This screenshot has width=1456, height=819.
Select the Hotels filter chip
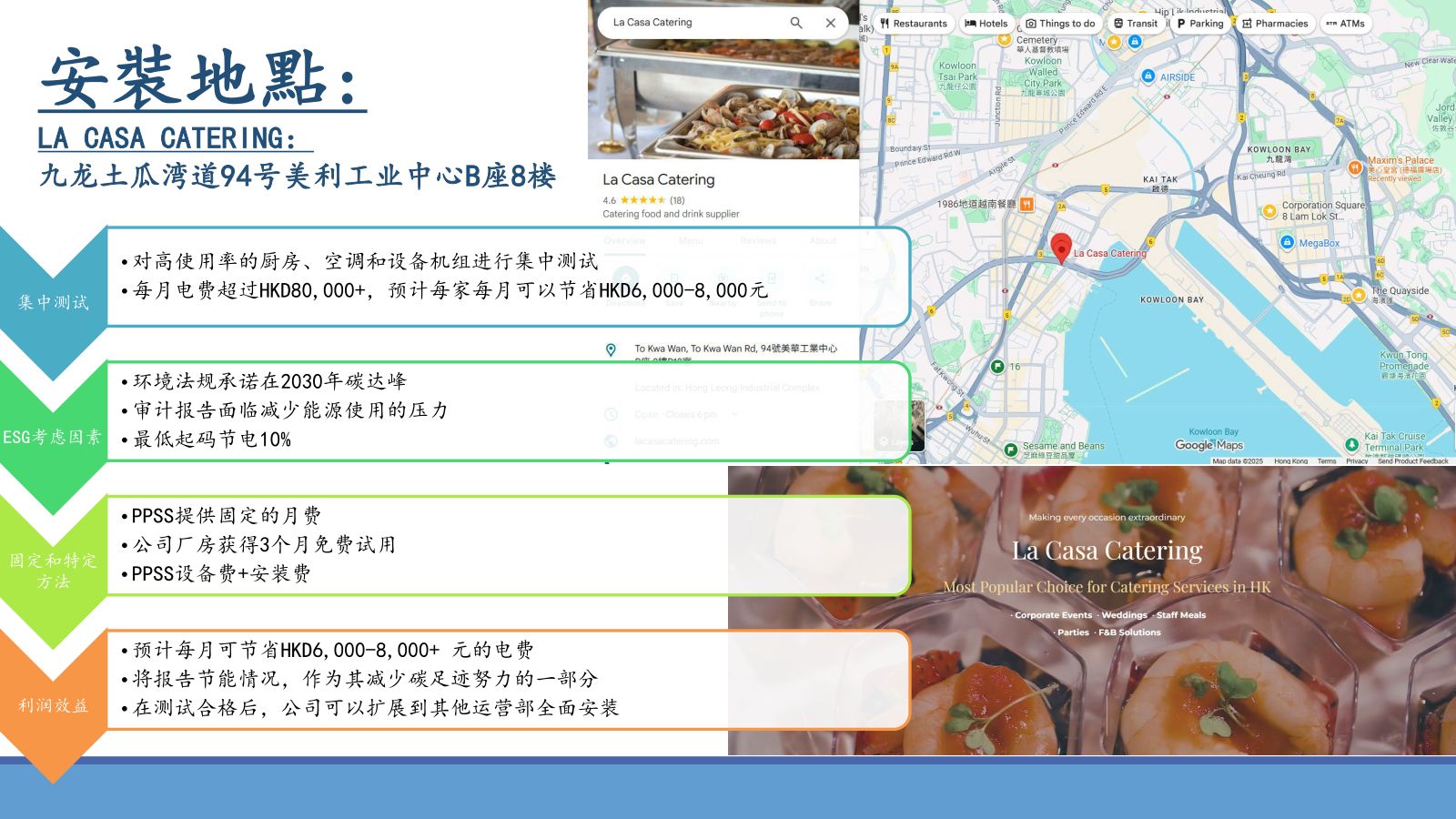[x=986, y=24]
